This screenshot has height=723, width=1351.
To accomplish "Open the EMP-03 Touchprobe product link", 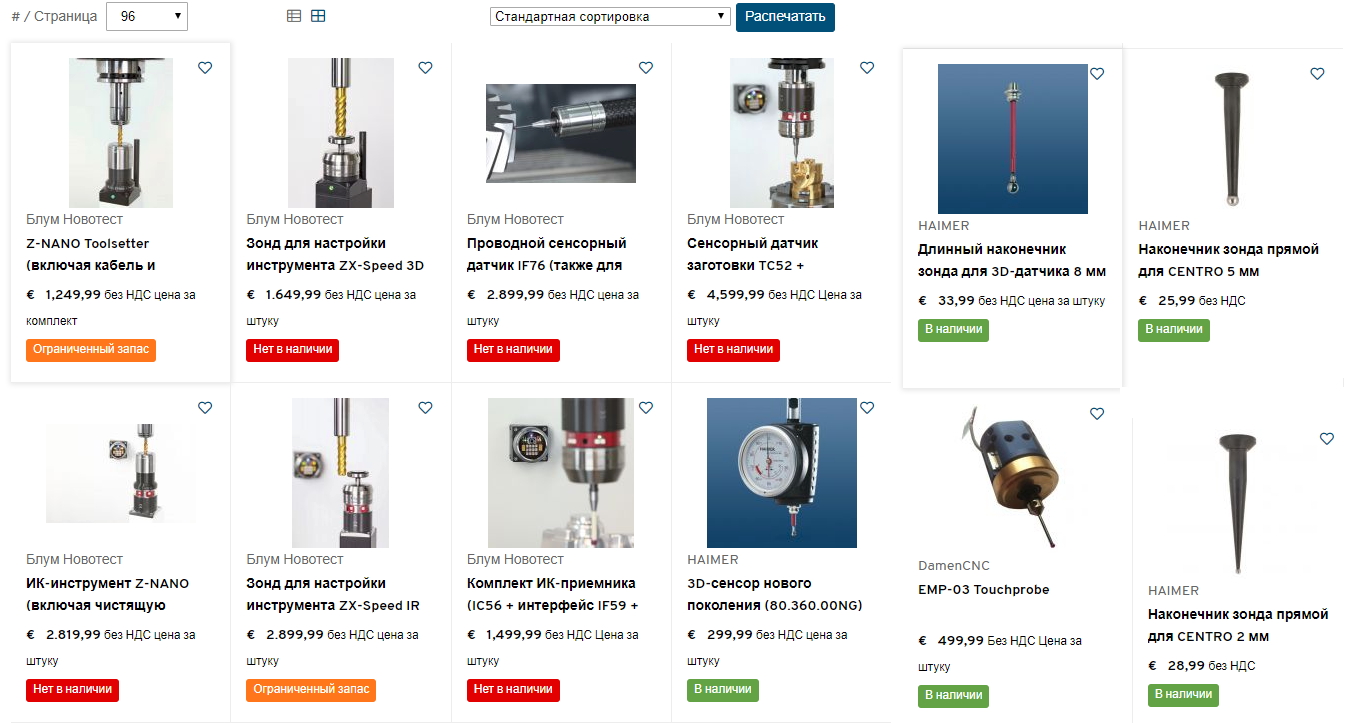I will tap(984, 590).
